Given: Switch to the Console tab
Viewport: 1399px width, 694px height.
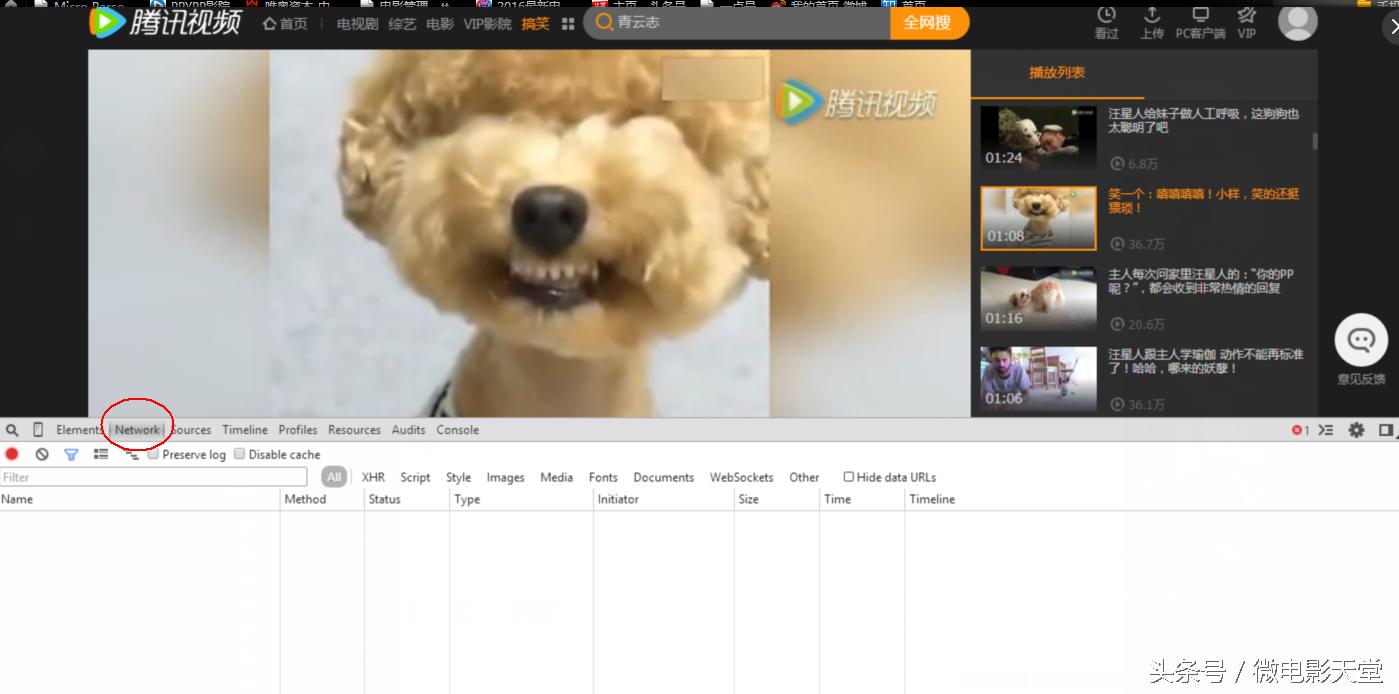Looking at the screenshot, I should (x=457, y=430).
